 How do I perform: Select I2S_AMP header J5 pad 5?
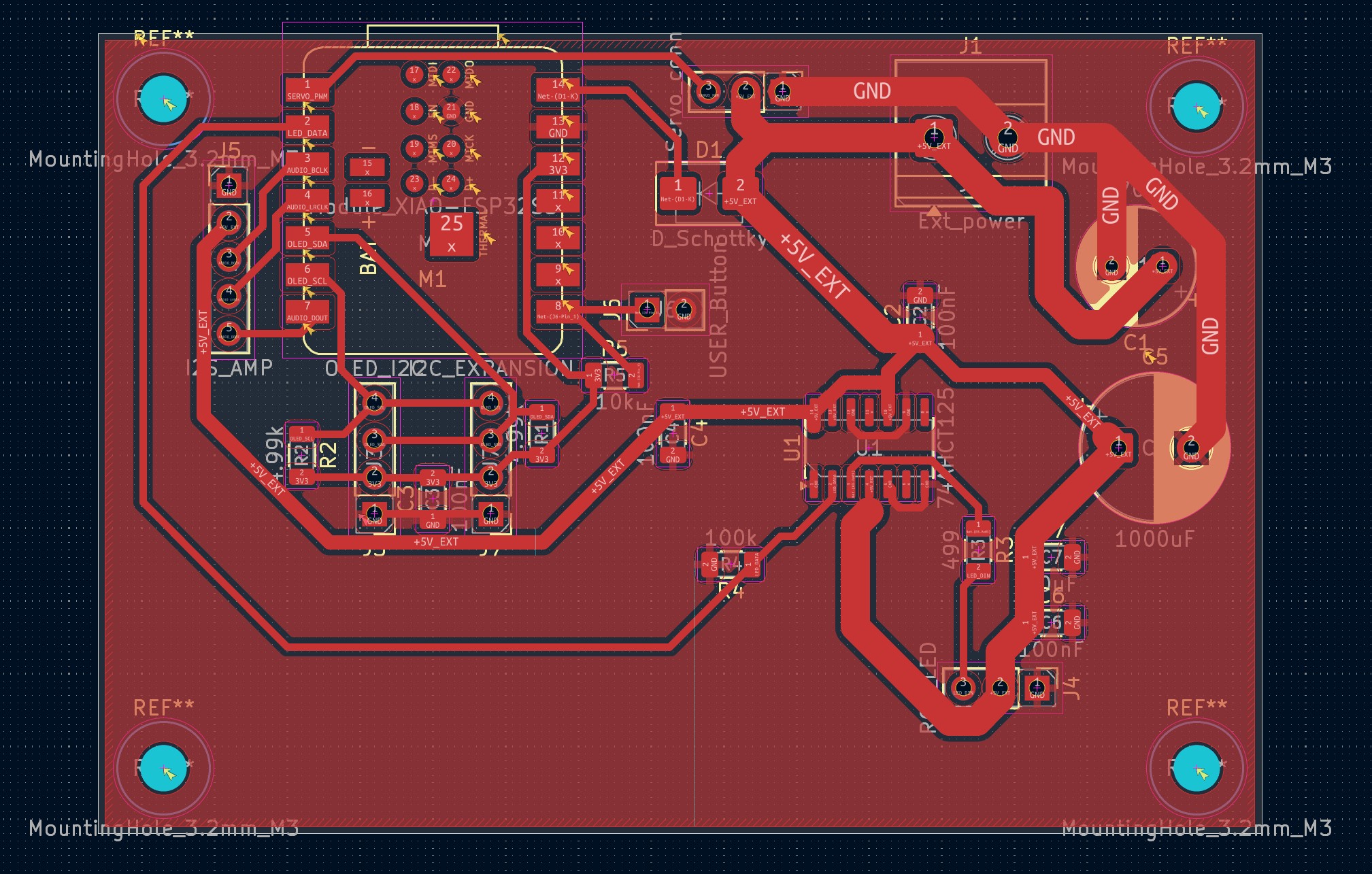229,333
